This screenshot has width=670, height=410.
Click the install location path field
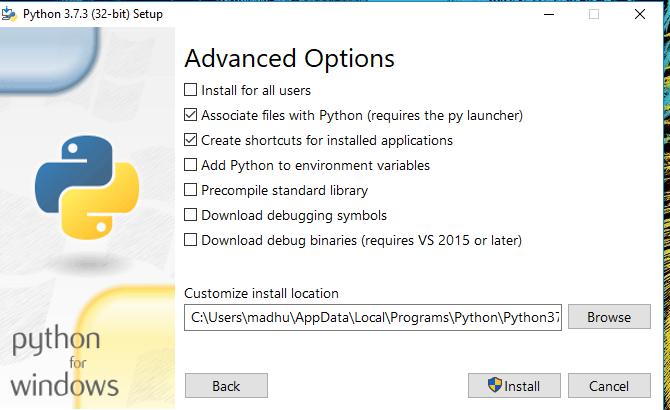pos(373,317)
